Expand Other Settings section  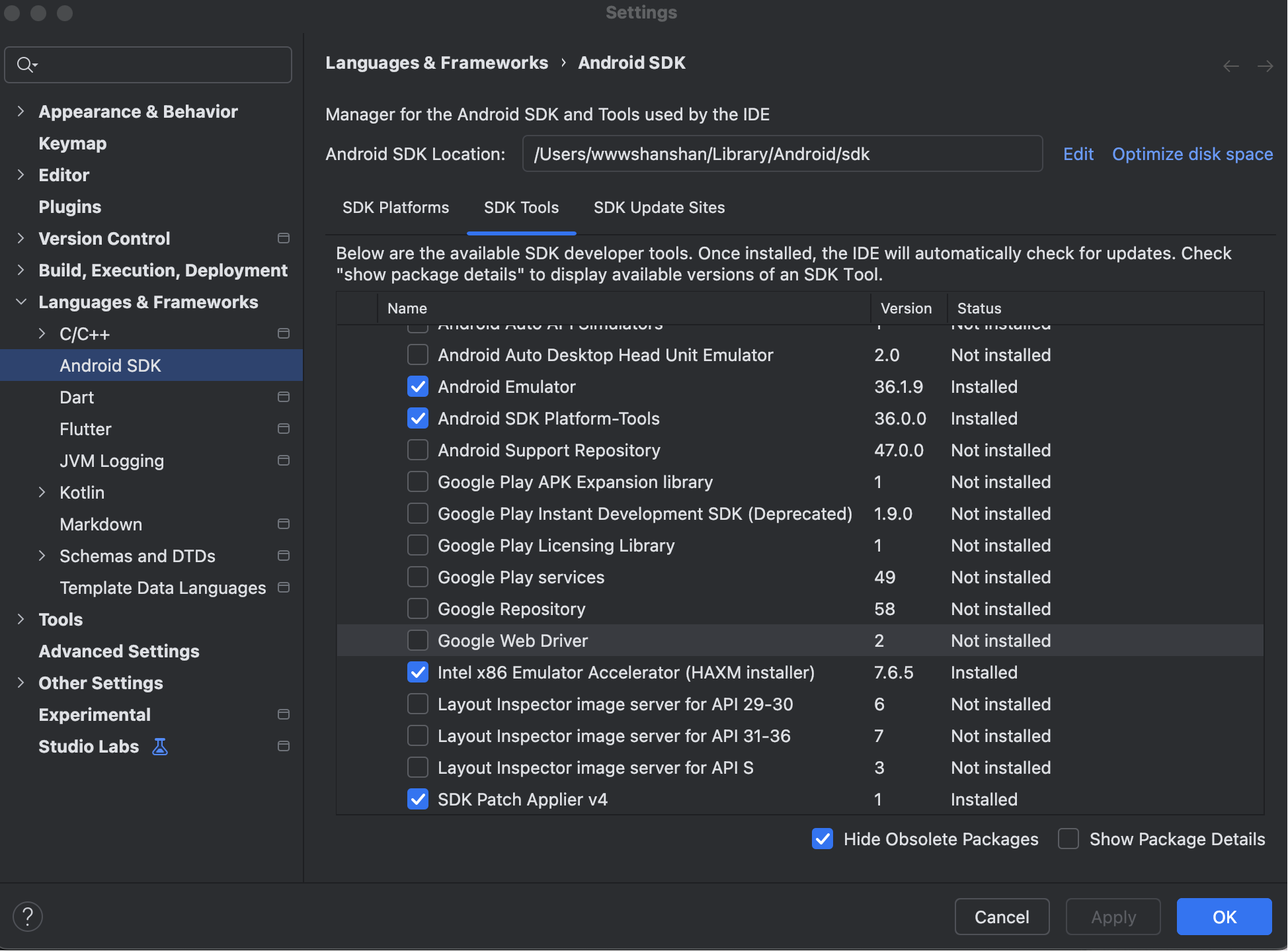(20, 682)
